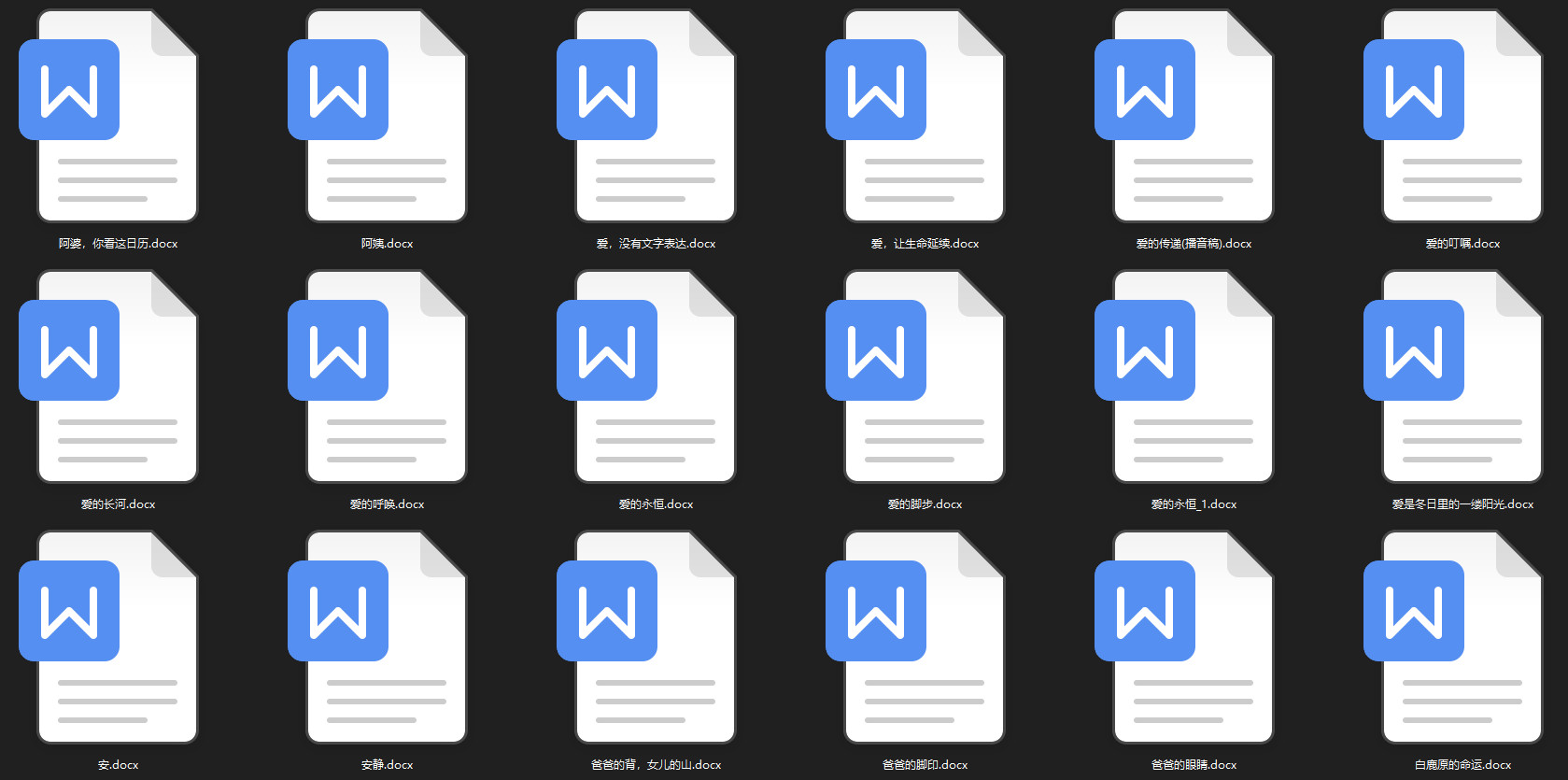Image resolution: width=1568 pixels, height=780 pixels.
Task: Click the 爱，没有文字表达.docx file icon
Action: [646, 116]
